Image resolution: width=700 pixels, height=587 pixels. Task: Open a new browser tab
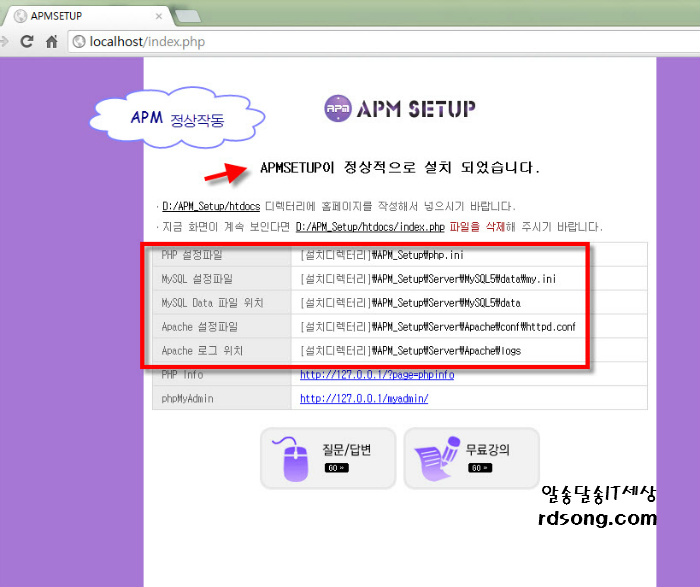pyautogui.click(x=188, y=16)
